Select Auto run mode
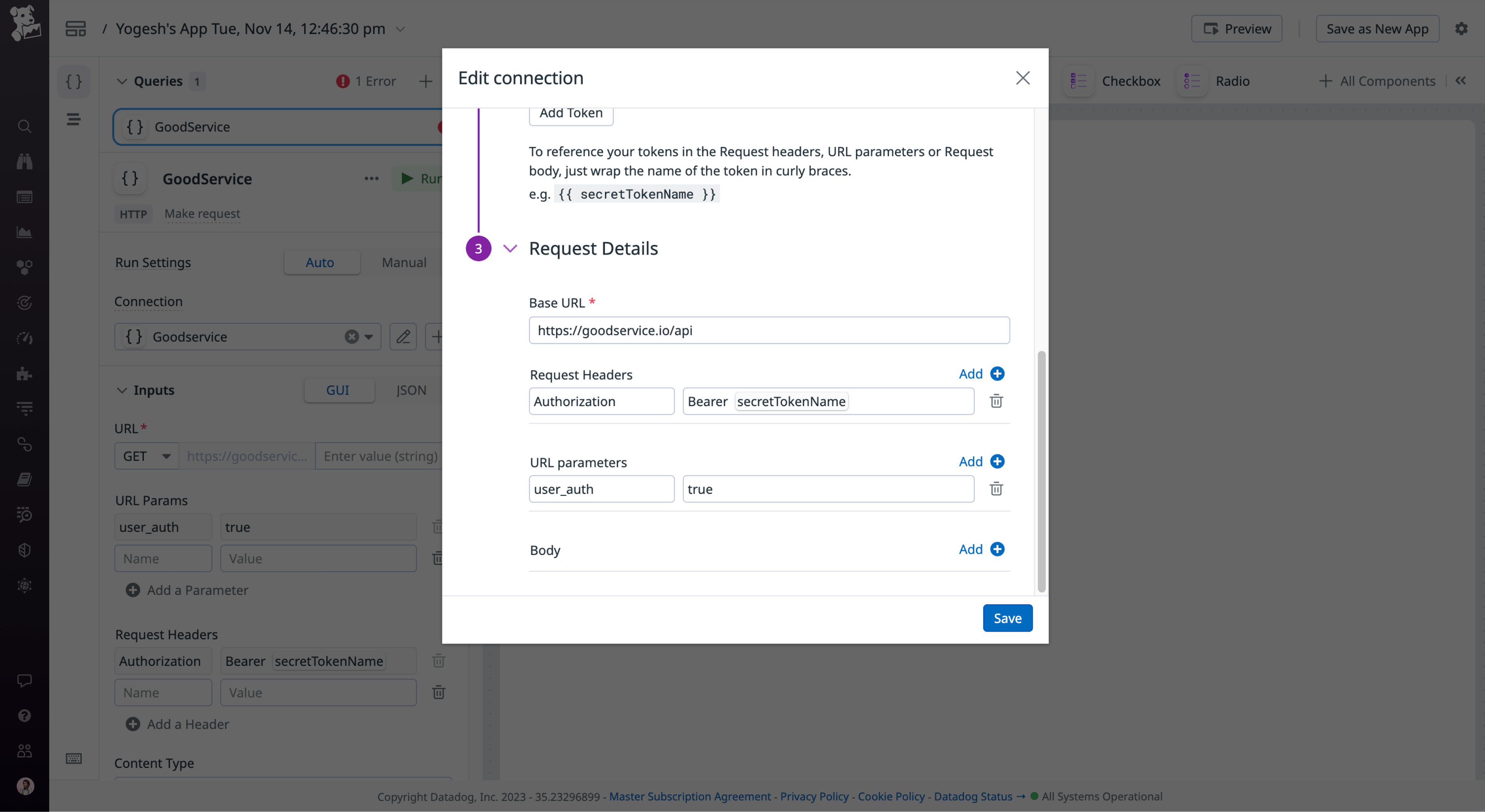The image size is (1485, 812). coord(321,262)
